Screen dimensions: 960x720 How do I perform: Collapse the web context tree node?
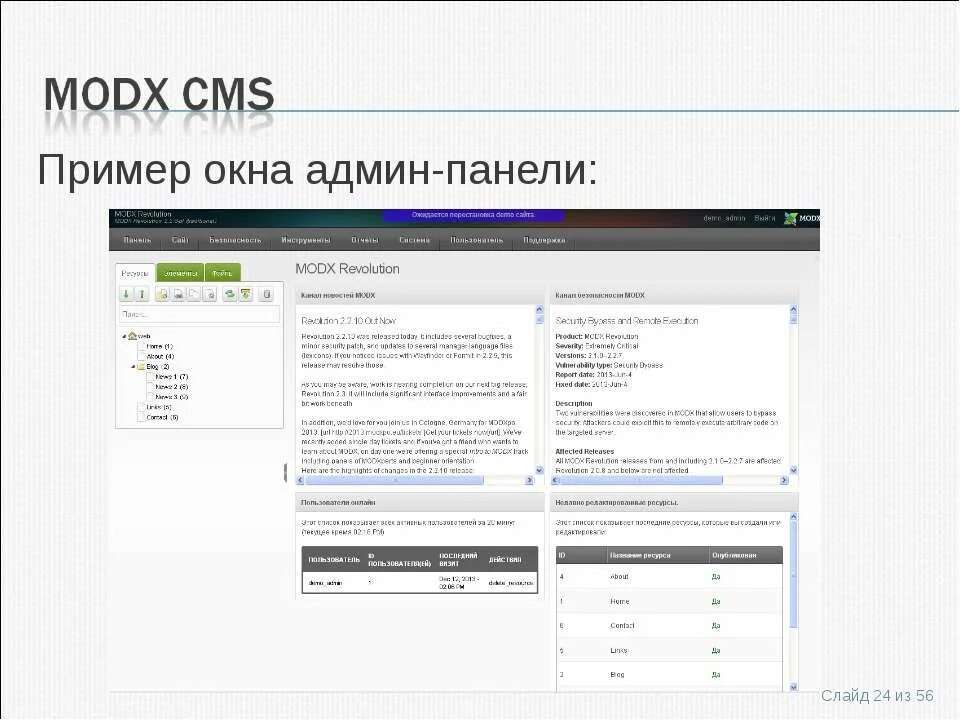click(x=124, y=336)
